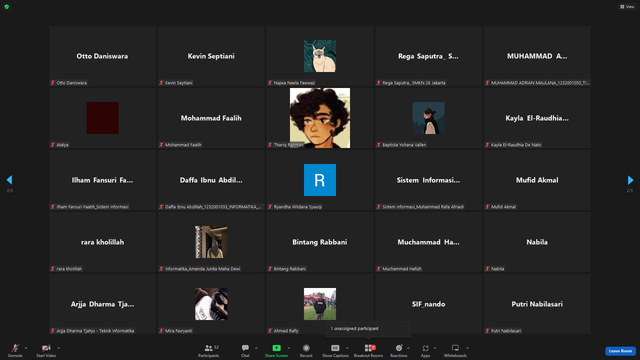The height and width of the screenshot is (360, 640).
Task: Click the green encryption shield icon
Action: click(x=7, y=7)
